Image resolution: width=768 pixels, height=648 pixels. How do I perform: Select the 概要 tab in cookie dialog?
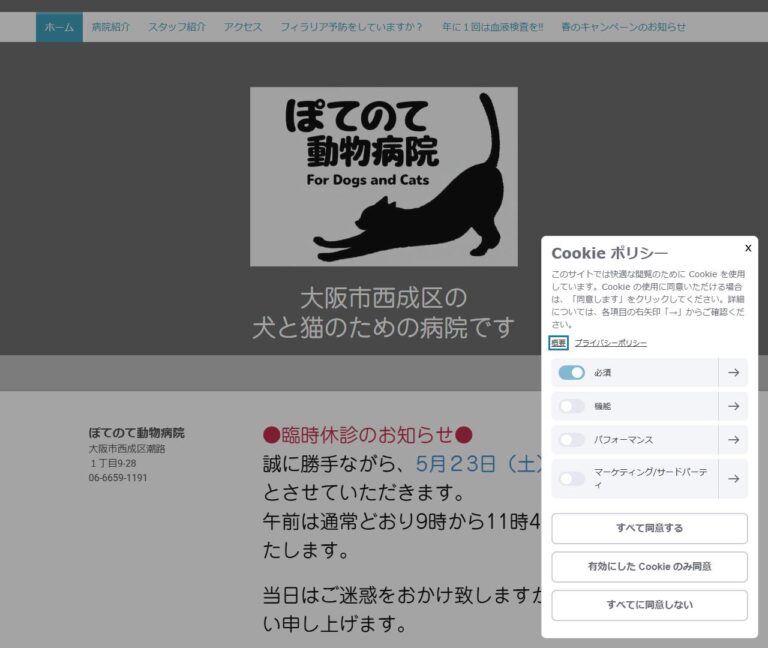coord(558,343)
